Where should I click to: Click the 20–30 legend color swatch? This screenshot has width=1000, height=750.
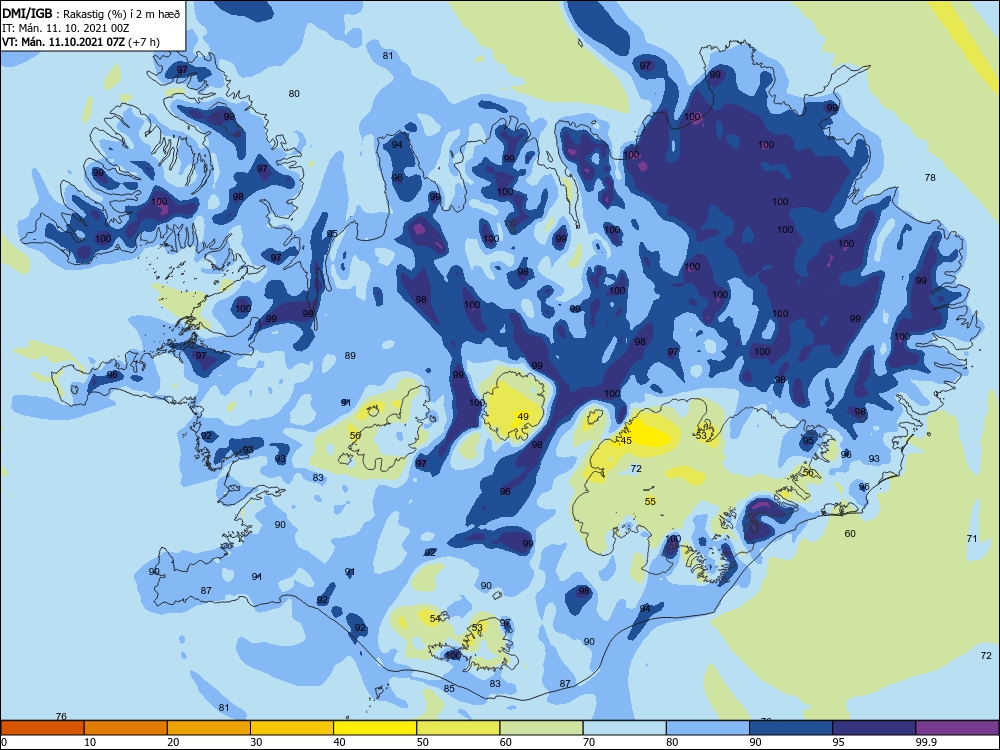click(209, 728)
